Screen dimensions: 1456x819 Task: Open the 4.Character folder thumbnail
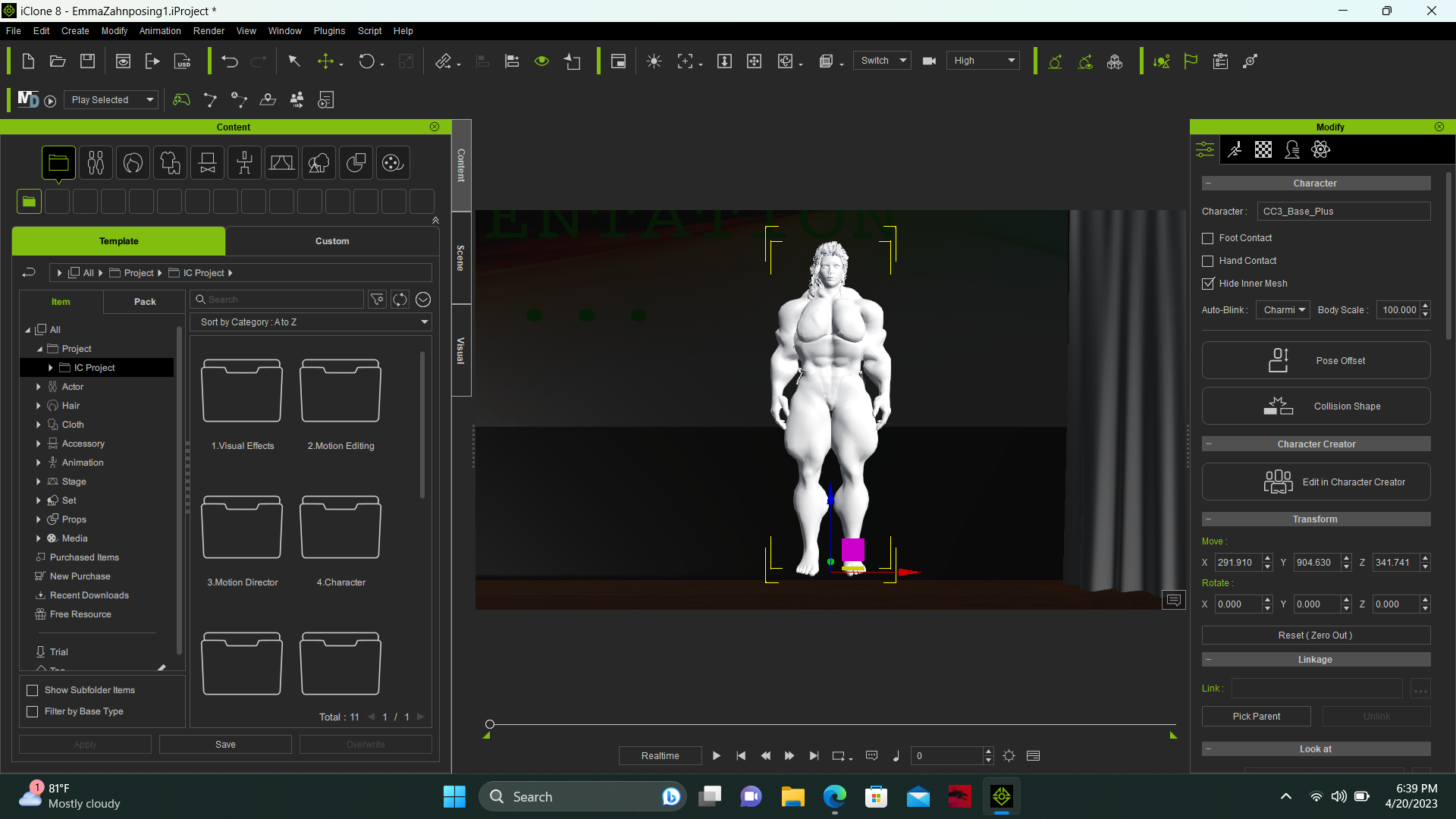[x=340, y=528]
